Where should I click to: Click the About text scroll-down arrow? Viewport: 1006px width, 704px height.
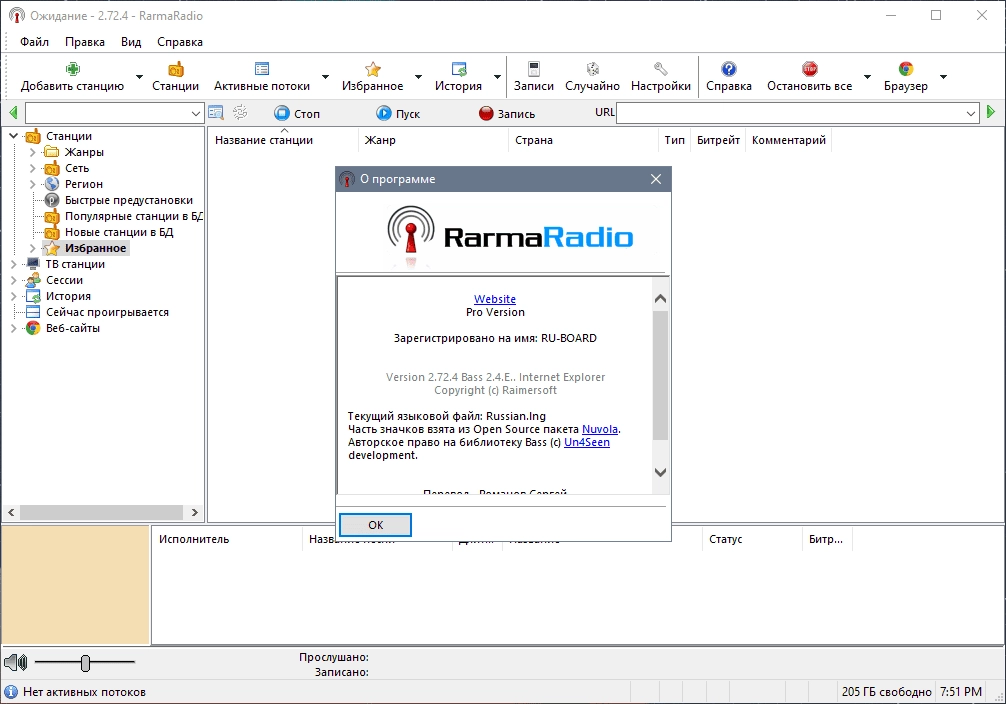pyautogui.click(x=660, y=472)
